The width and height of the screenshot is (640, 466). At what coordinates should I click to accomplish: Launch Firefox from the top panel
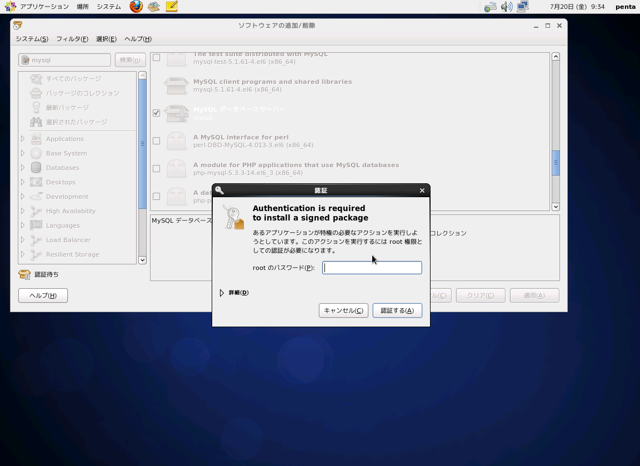pyautogui.click(x=136, y=7)
